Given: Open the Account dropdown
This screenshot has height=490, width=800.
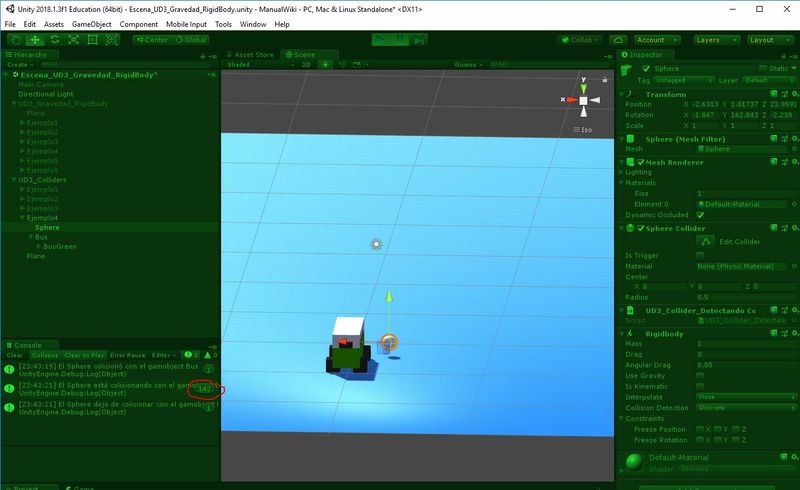Looking at the screenshot, I should [x=657, y=40].
